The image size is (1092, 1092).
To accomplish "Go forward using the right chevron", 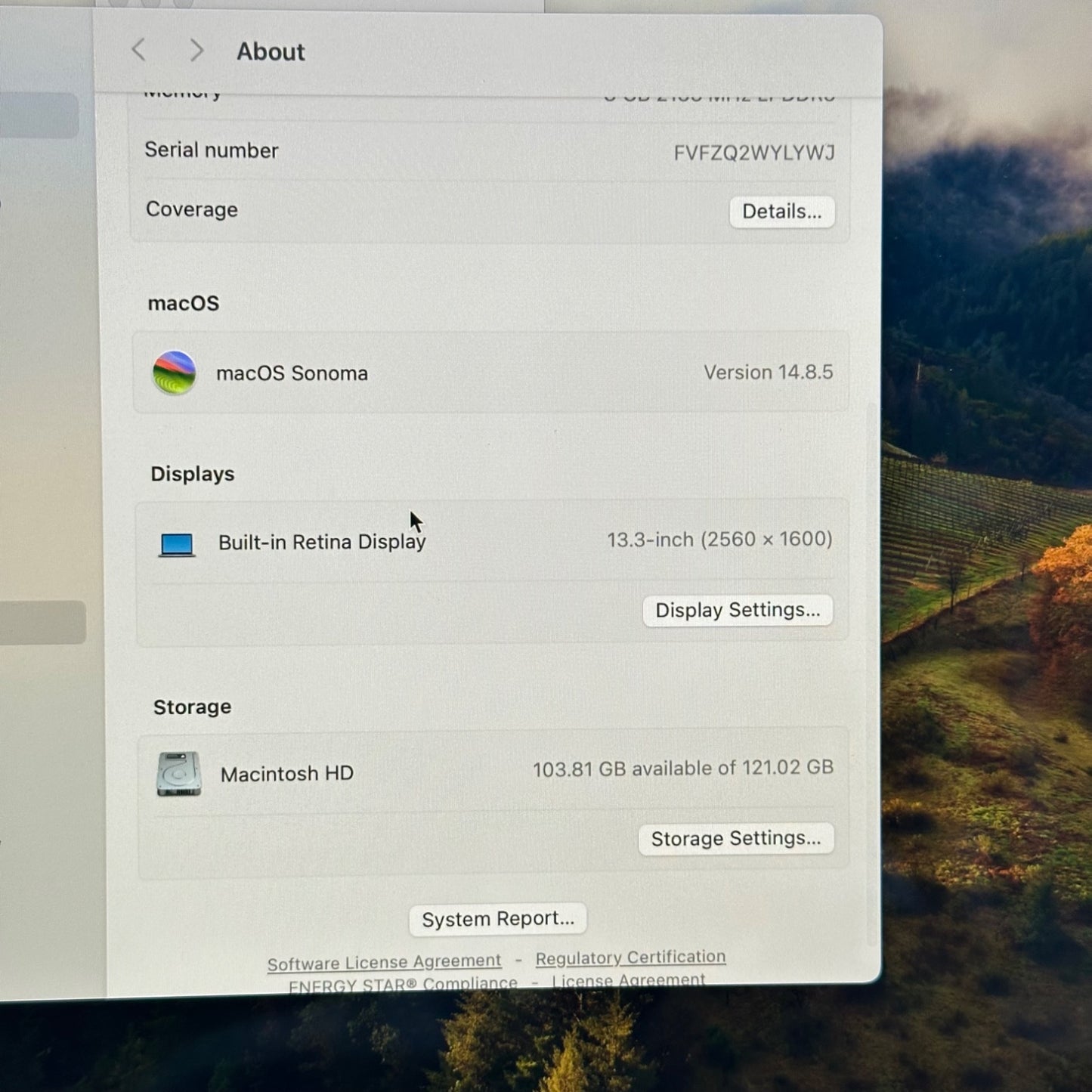I will pyautogui.click(x=196, y=51).
